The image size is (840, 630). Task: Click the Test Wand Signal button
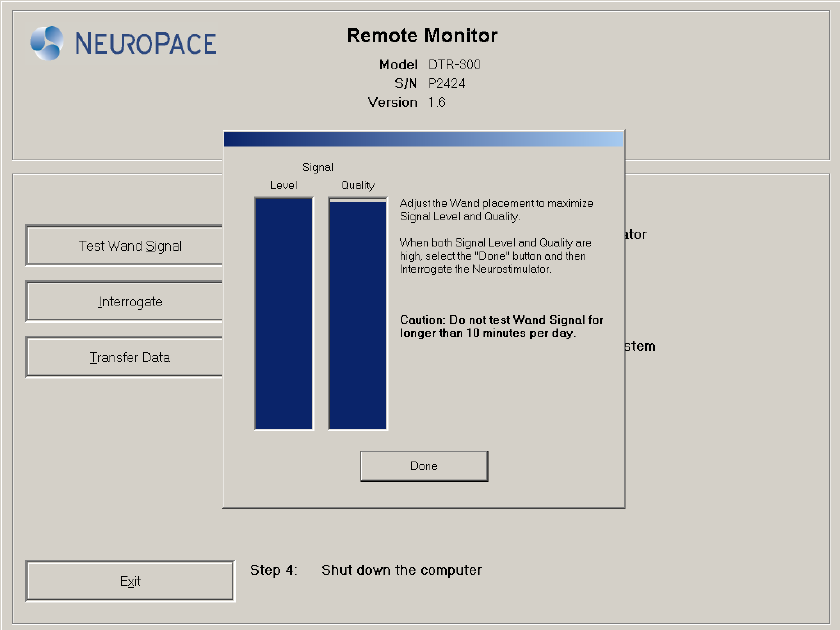tap(124, 245)
